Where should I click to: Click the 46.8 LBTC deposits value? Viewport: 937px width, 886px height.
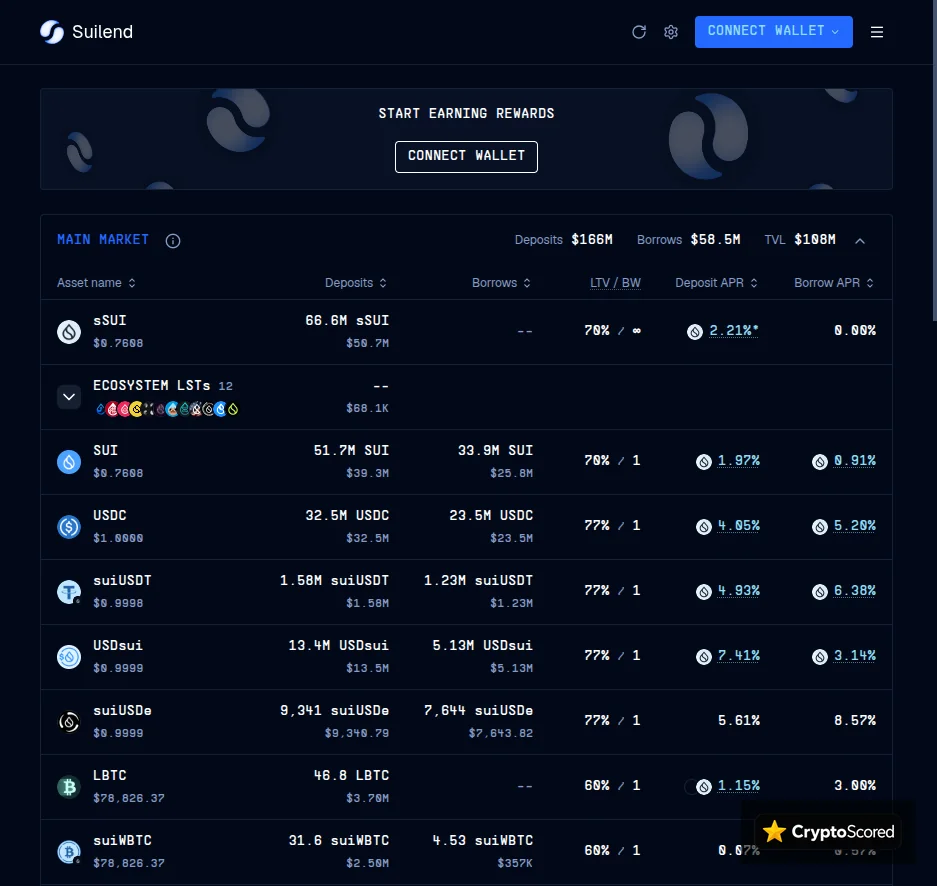point(351,775)
